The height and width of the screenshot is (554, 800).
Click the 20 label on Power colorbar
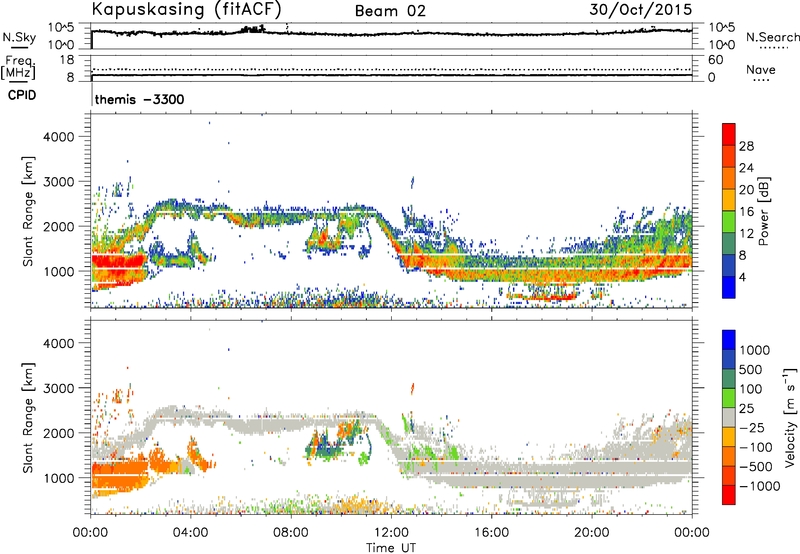(746, 190)
